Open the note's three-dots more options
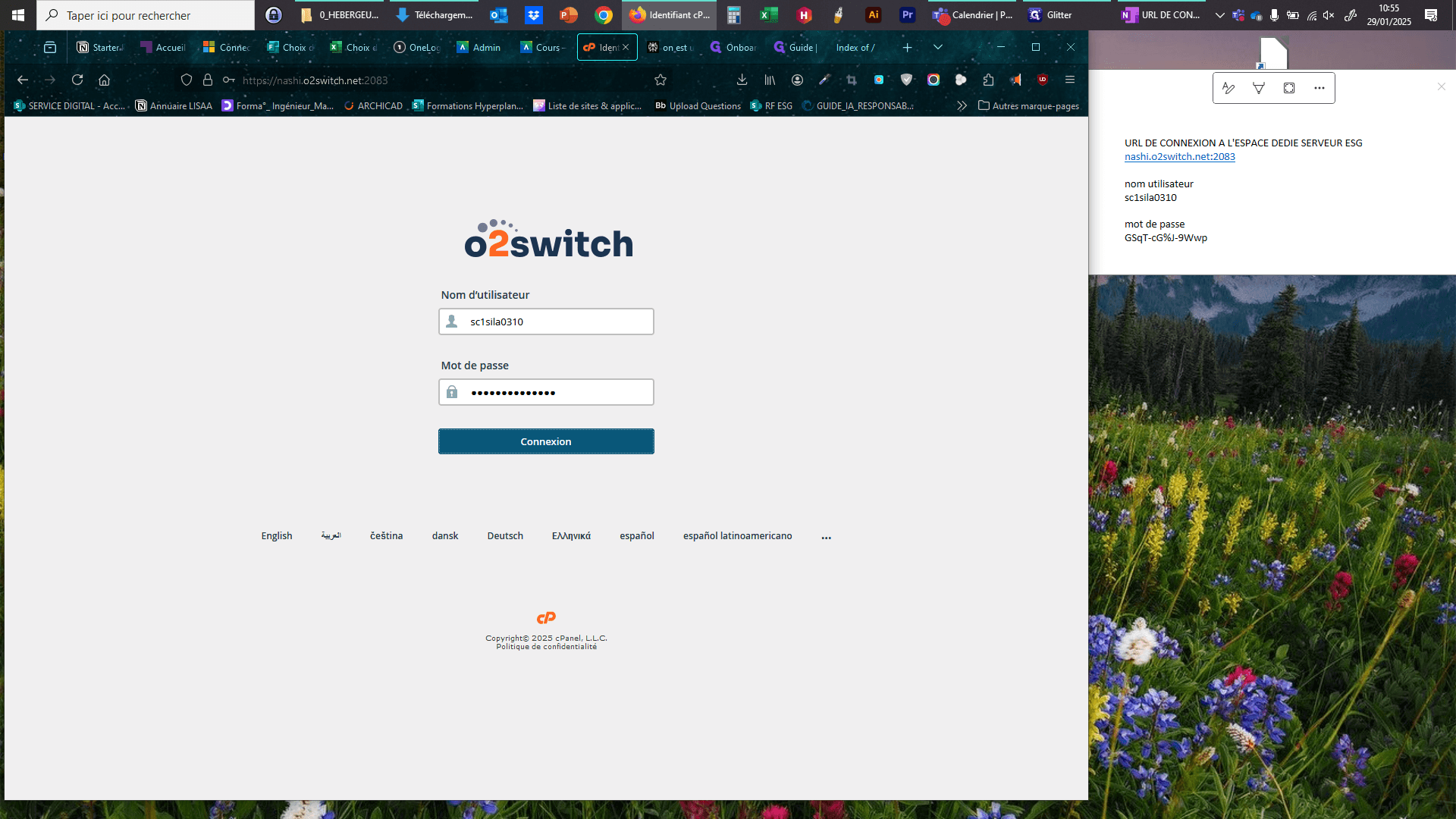The width and height of the screenshot is (1456, 819). pyautogui.click(x=1319, y=88)
